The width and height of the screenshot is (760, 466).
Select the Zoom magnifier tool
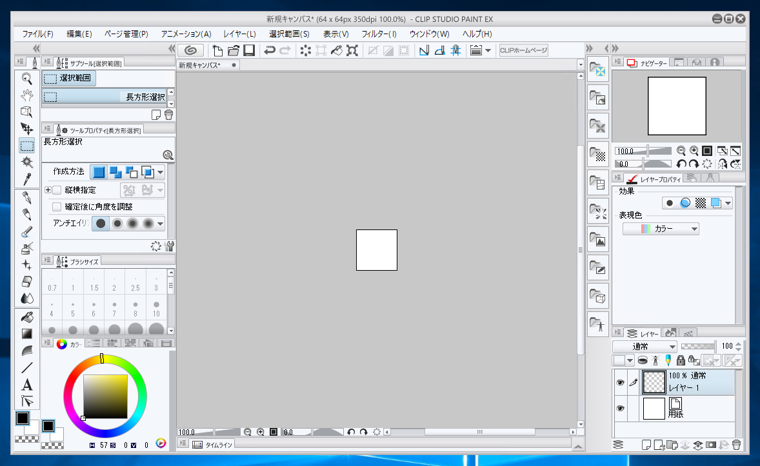(27, 79)
